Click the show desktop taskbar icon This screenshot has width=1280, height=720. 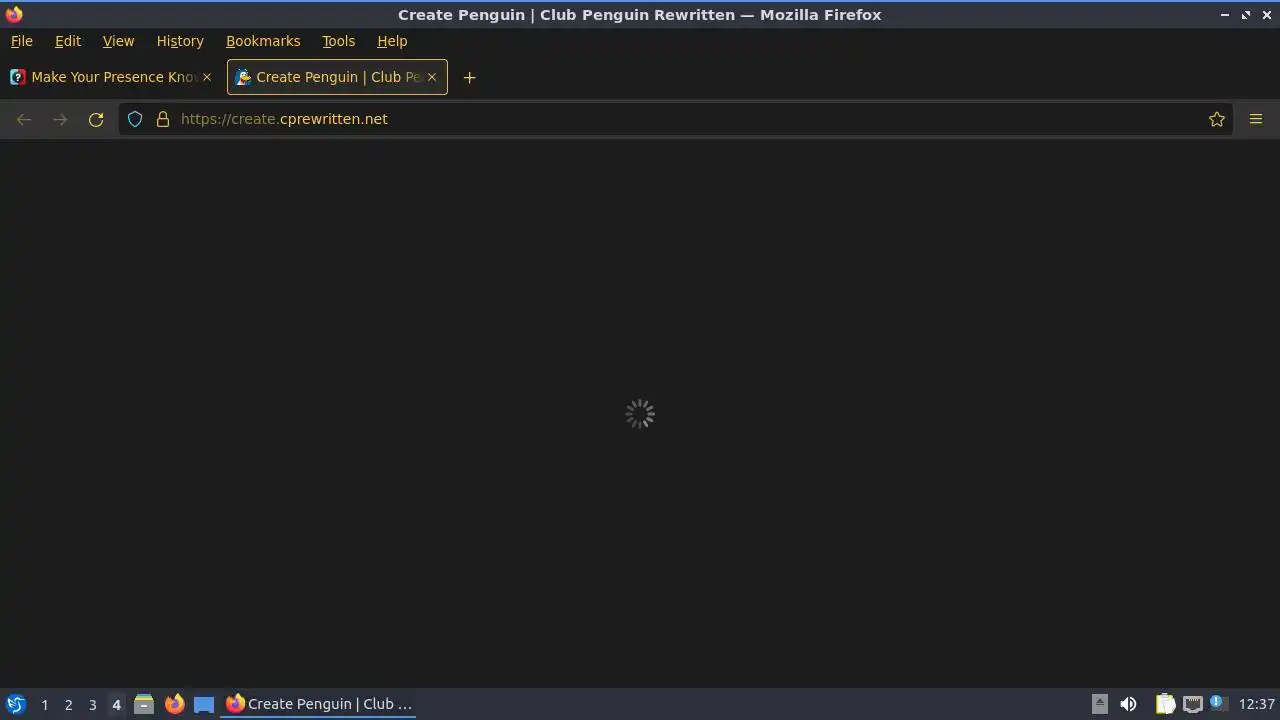click(204, 704)
